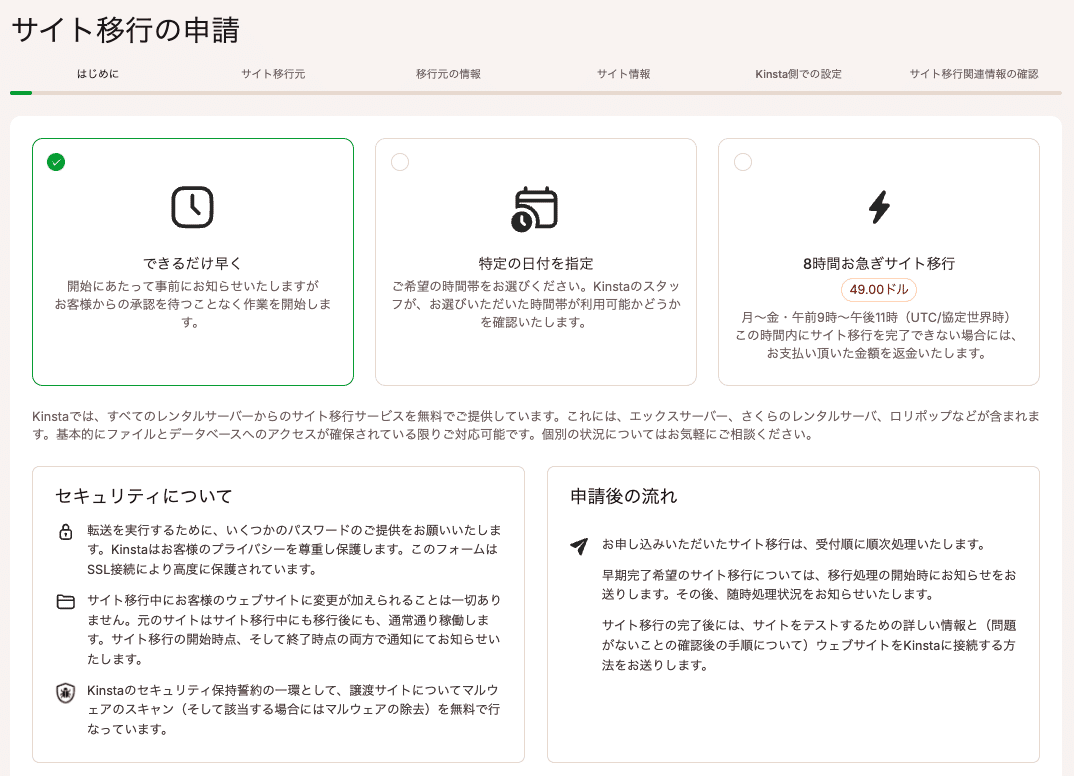Go to the サイト情報 step
Image resolution: width=1074 pixels, height=776 pixels.
(x=623, y=73)
